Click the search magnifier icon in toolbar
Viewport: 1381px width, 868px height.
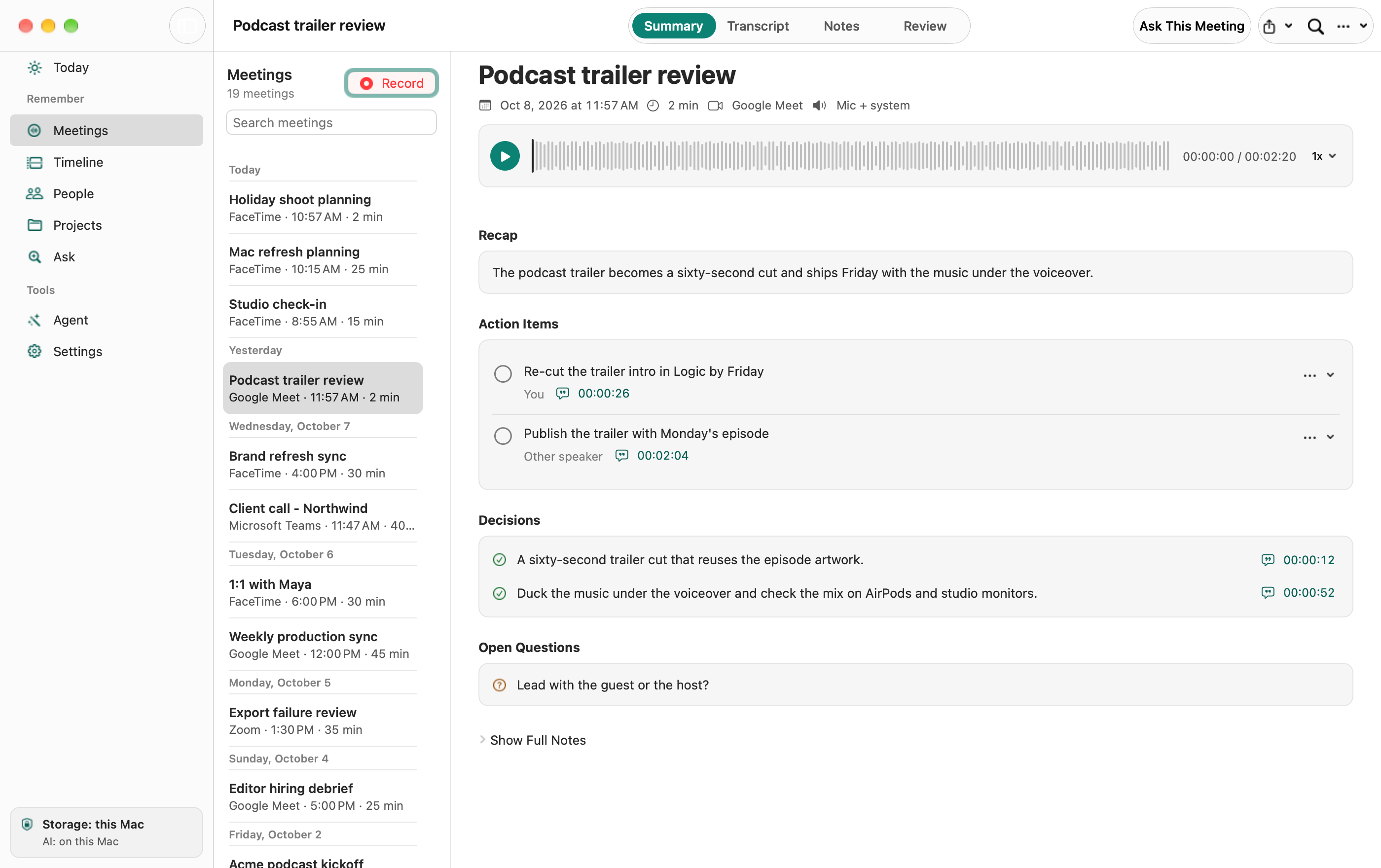pyautogui.click(x=1315, y=26)
